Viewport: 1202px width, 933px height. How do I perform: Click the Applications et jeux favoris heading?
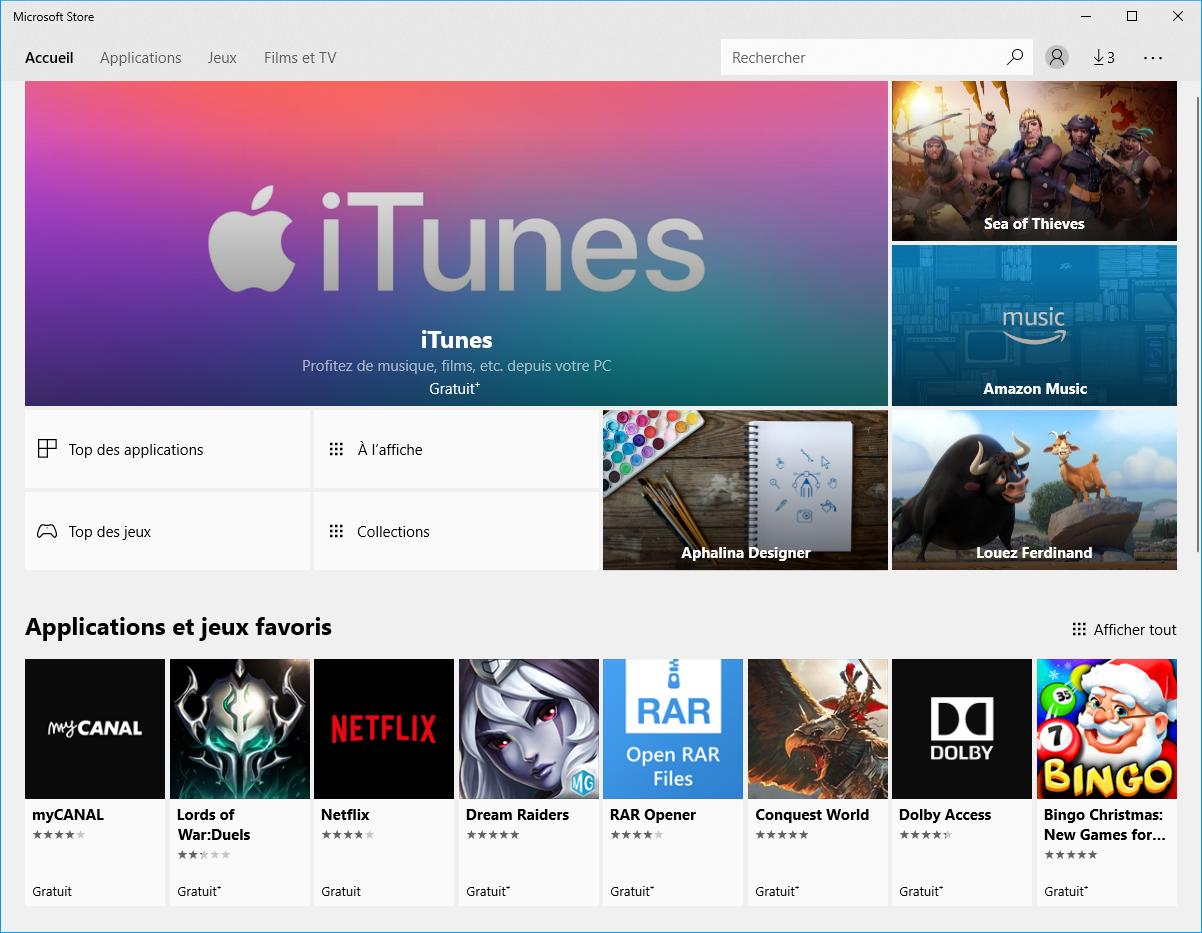point(178,627)
